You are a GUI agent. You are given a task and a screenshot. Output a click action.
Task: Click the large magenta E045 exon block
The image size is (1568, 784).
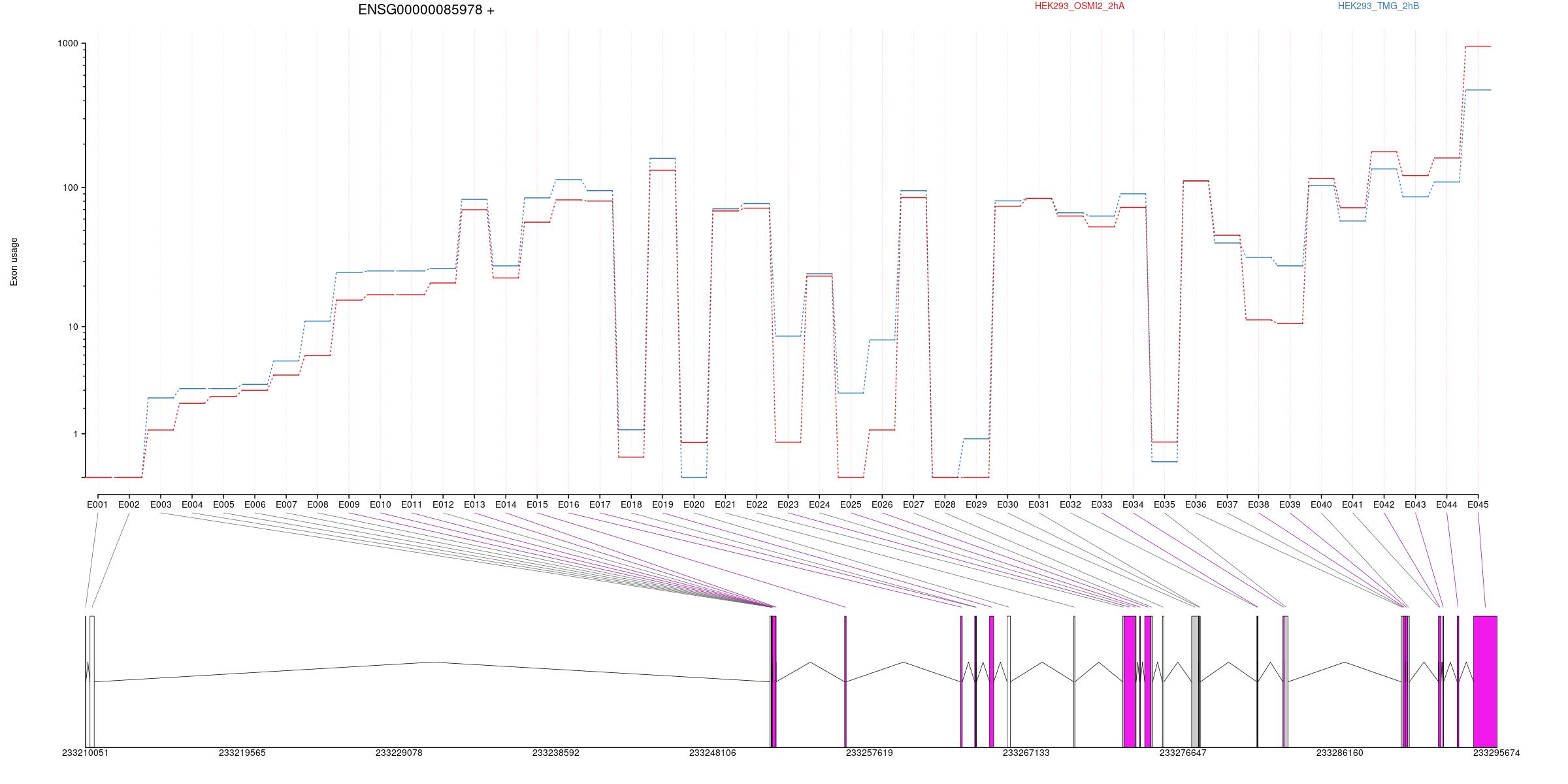point(1485,681)
